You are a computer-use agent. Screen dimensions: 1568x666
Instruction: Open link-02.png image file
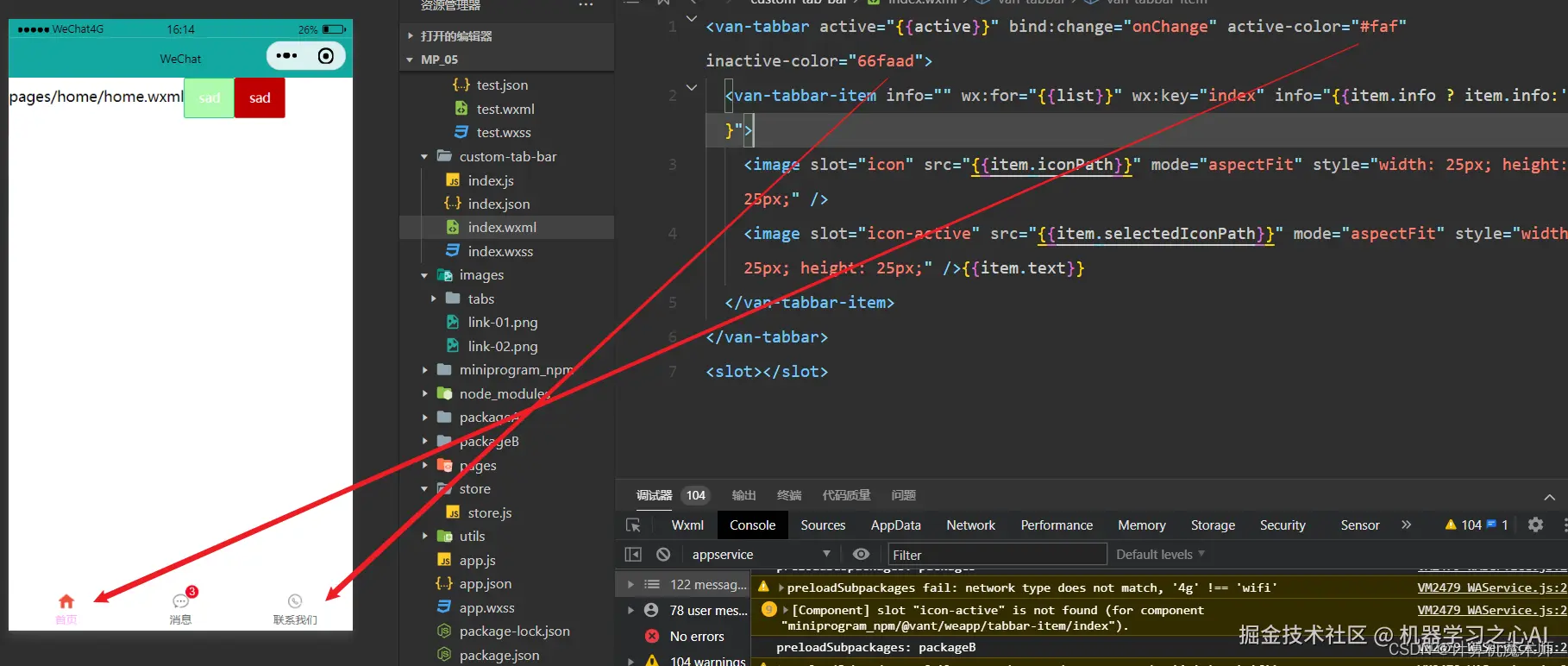(502, 346)
